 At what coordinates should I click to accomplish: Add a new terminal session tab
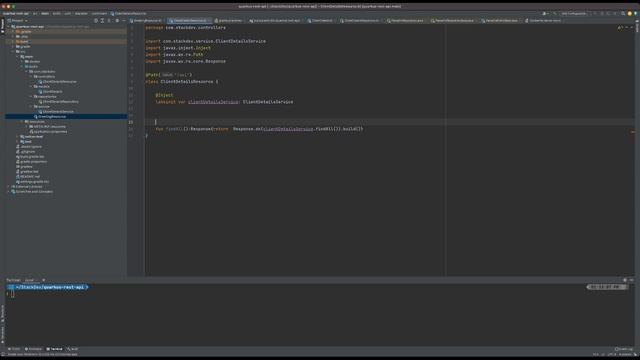[44, 280]
